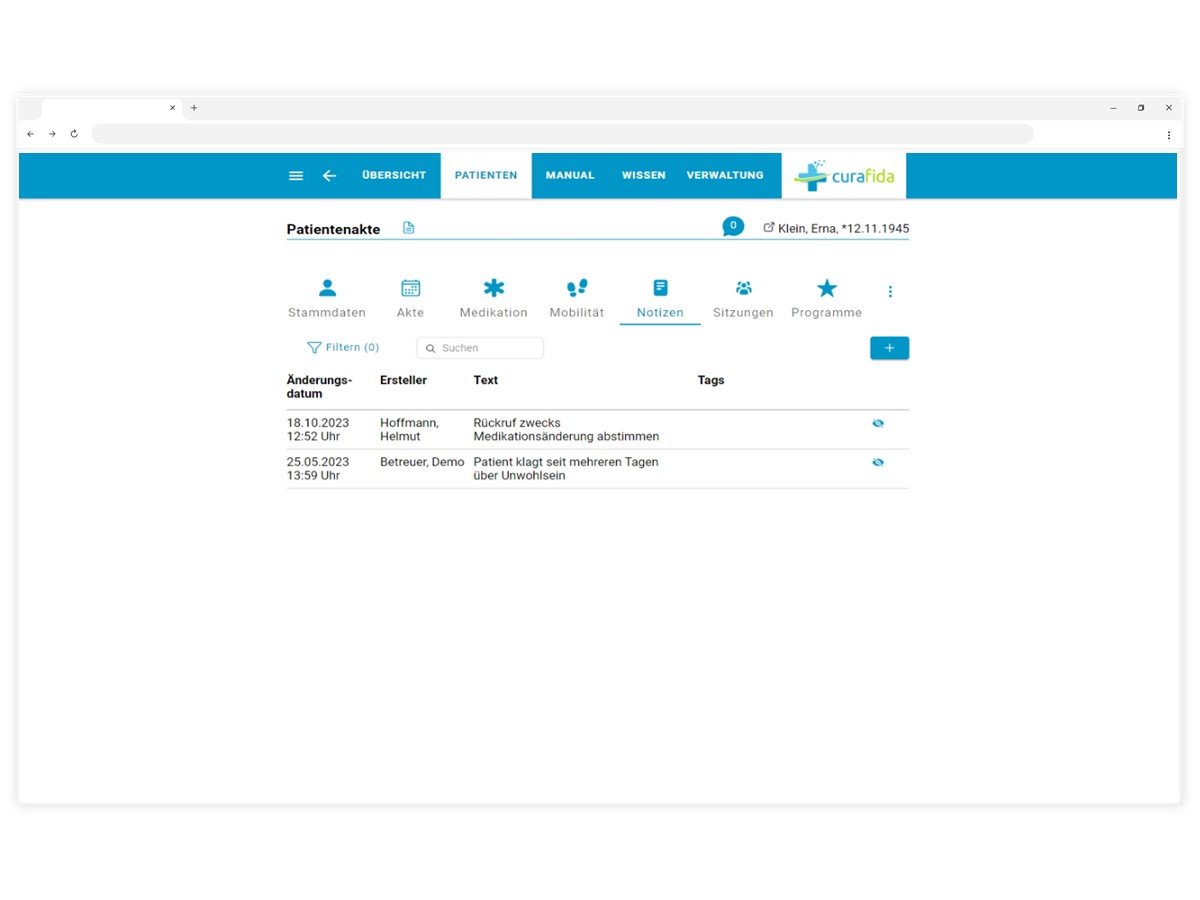Screen dimensions: 1200x900
Task: Click creator Betreuer, Demo
Action: pos(422,462)
